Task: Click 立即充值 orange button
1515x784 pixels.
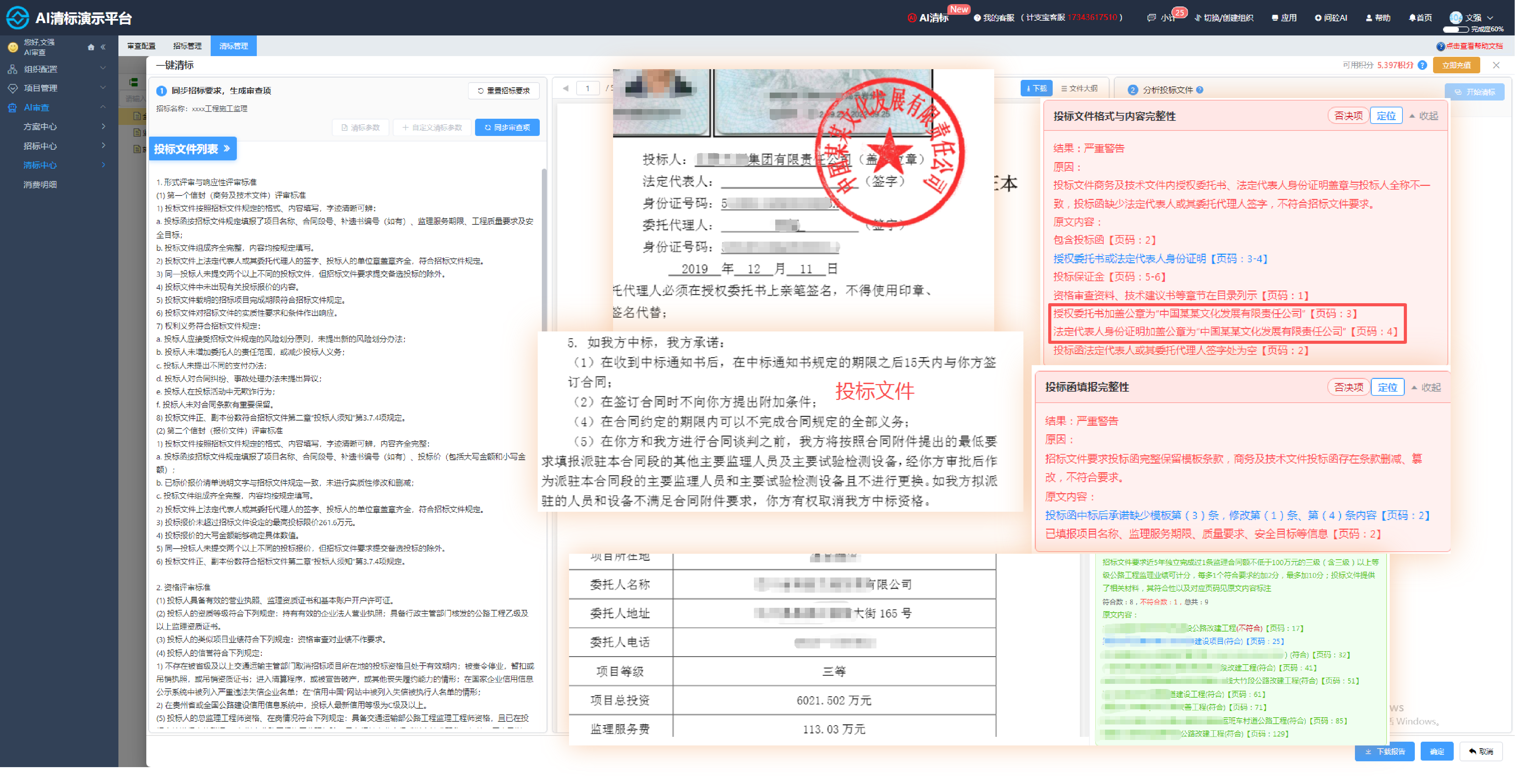Action: [x=1456, y=65]
